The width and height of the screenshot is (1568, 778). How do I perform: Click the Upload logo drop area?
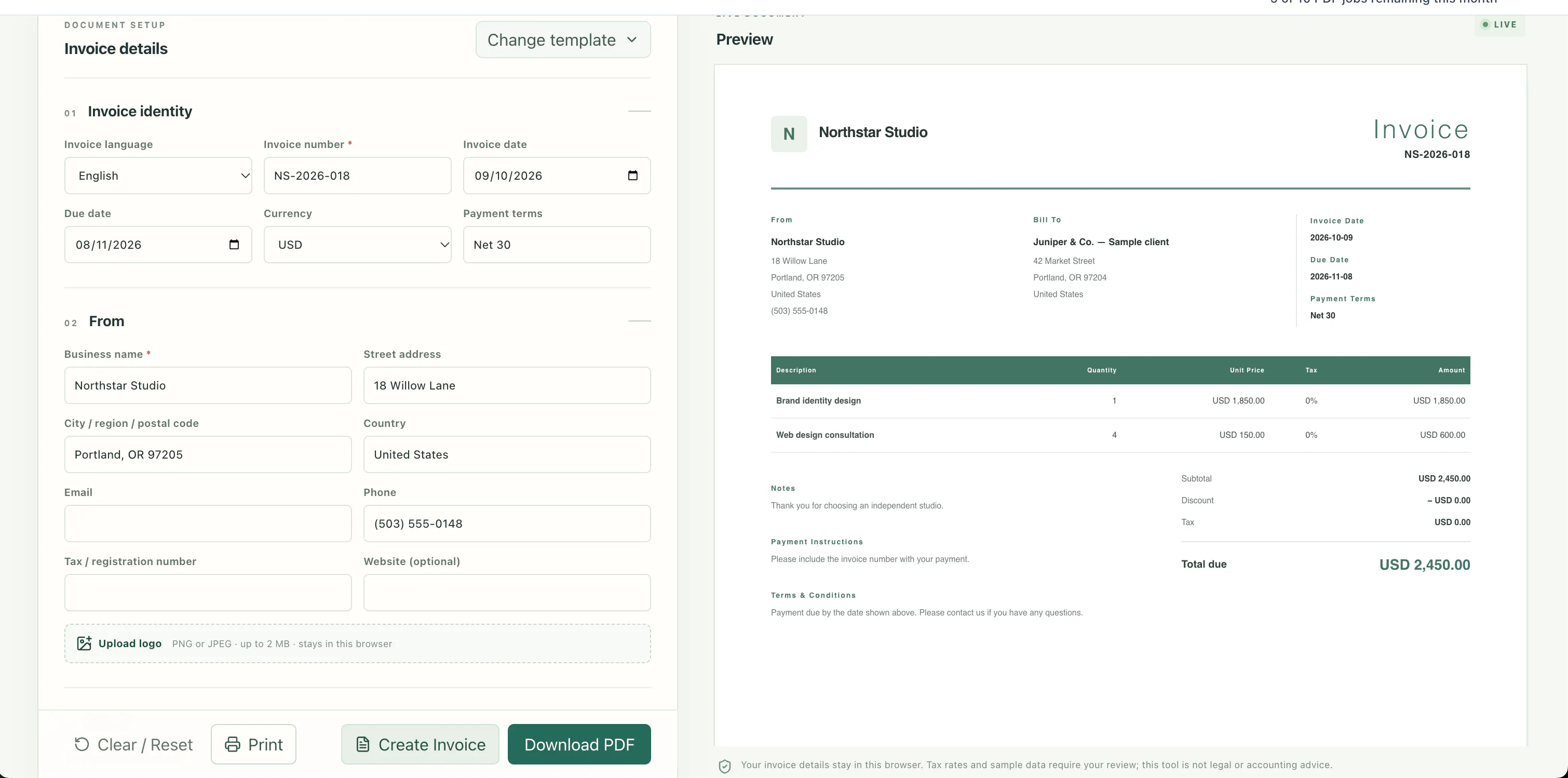coord(357,643)
